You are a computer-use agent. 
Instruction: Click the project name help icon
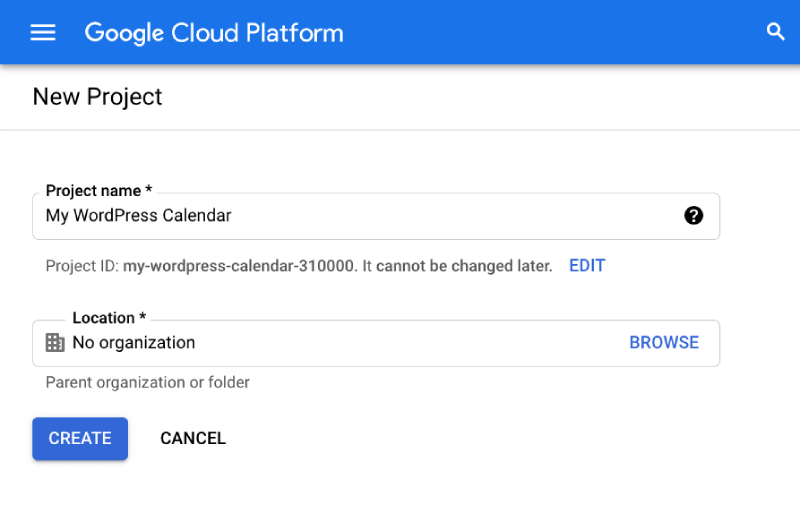coord(693,215)
